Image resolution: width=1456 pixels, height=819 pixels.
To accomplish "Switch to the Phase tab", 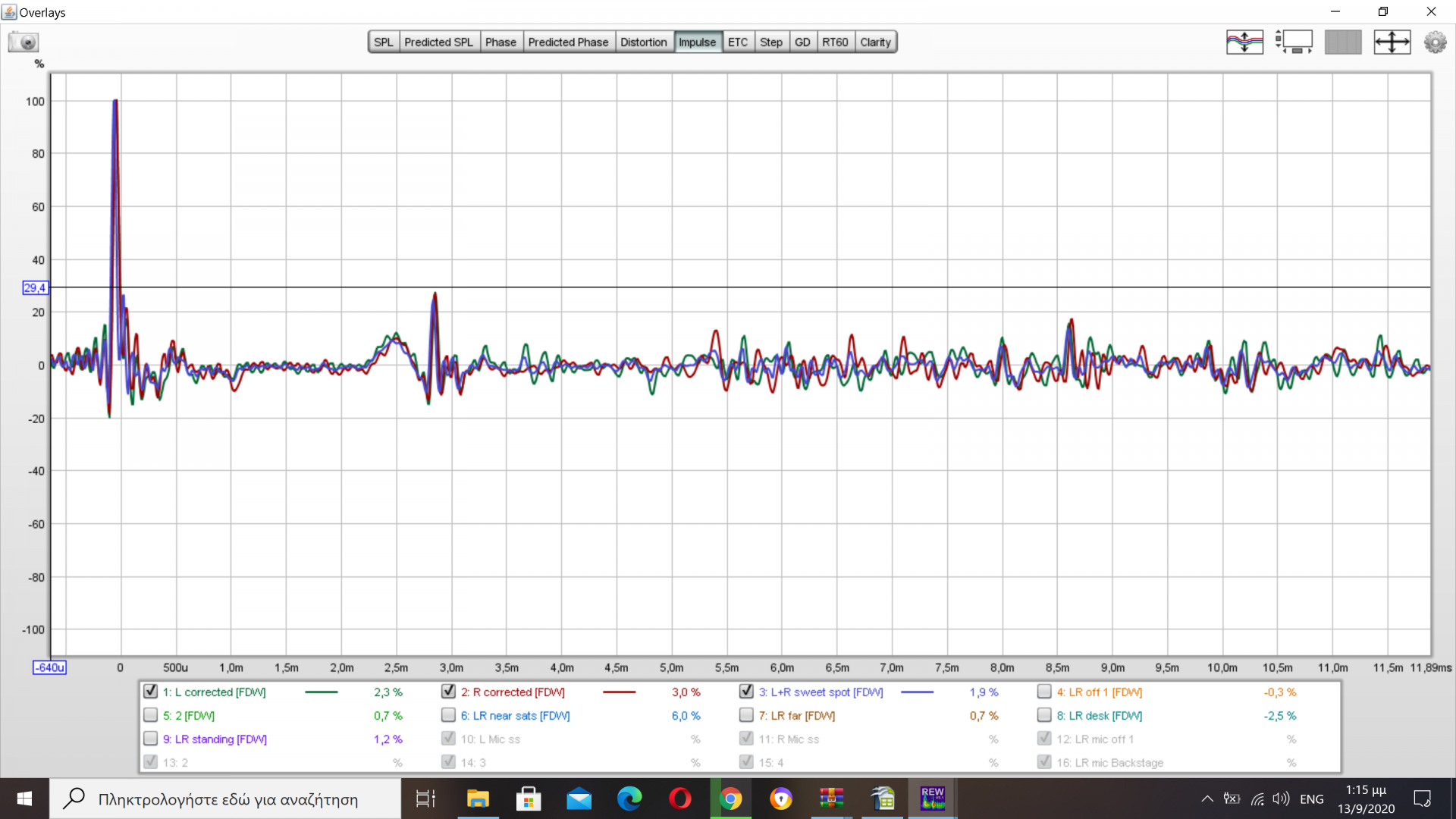I will [500, 42].
